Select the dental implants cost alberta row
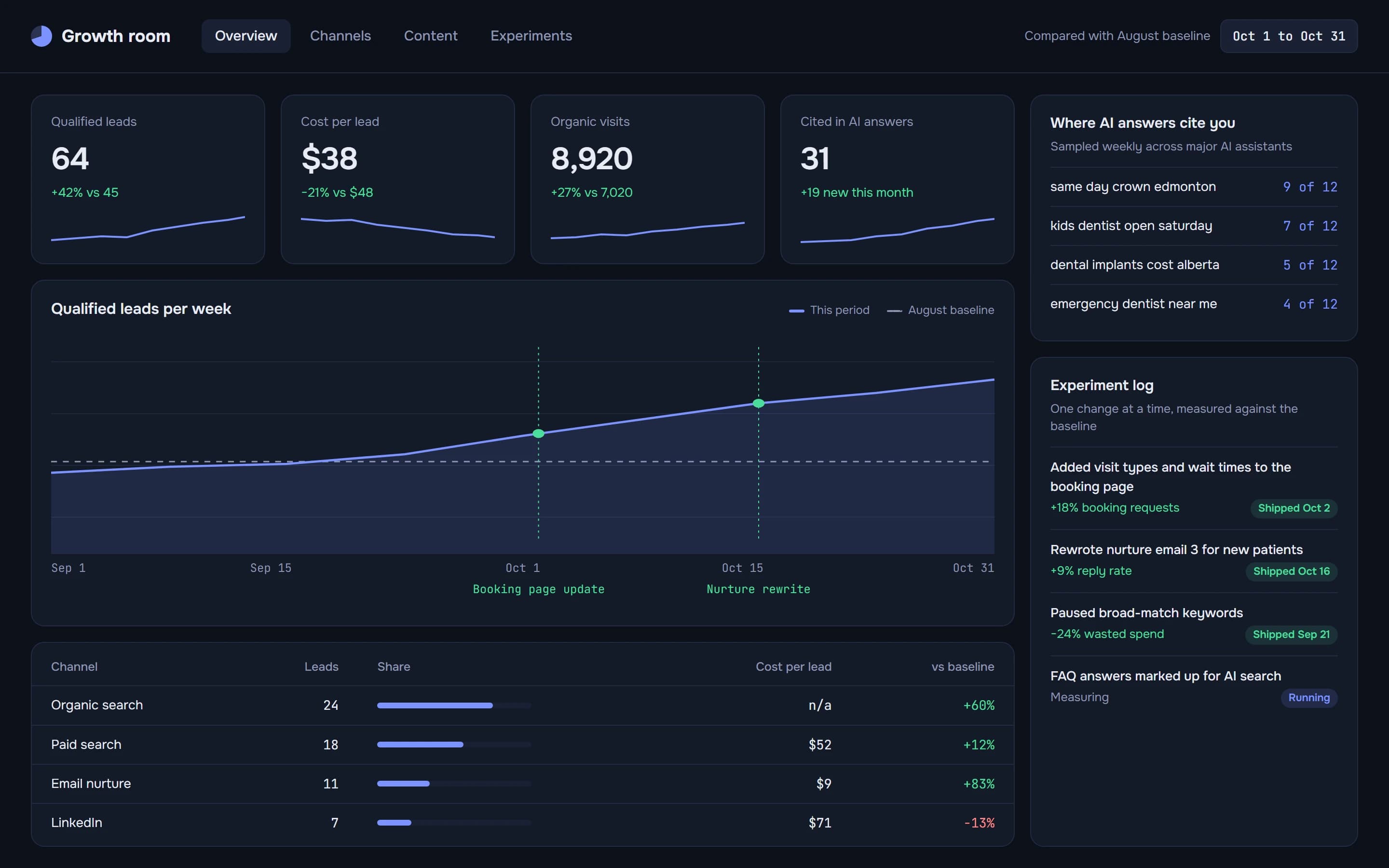The width and height of the screenshot is (1389, 868). coord(1193,265)
